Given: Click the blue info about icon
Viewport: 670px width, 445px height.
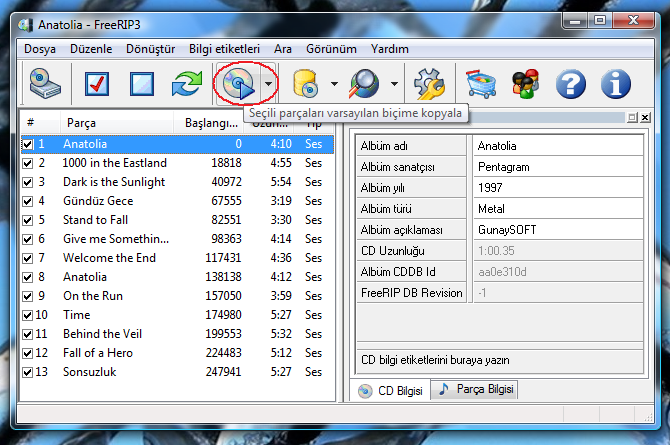Looking at the screenshot, I should click(x=615, y=84).
